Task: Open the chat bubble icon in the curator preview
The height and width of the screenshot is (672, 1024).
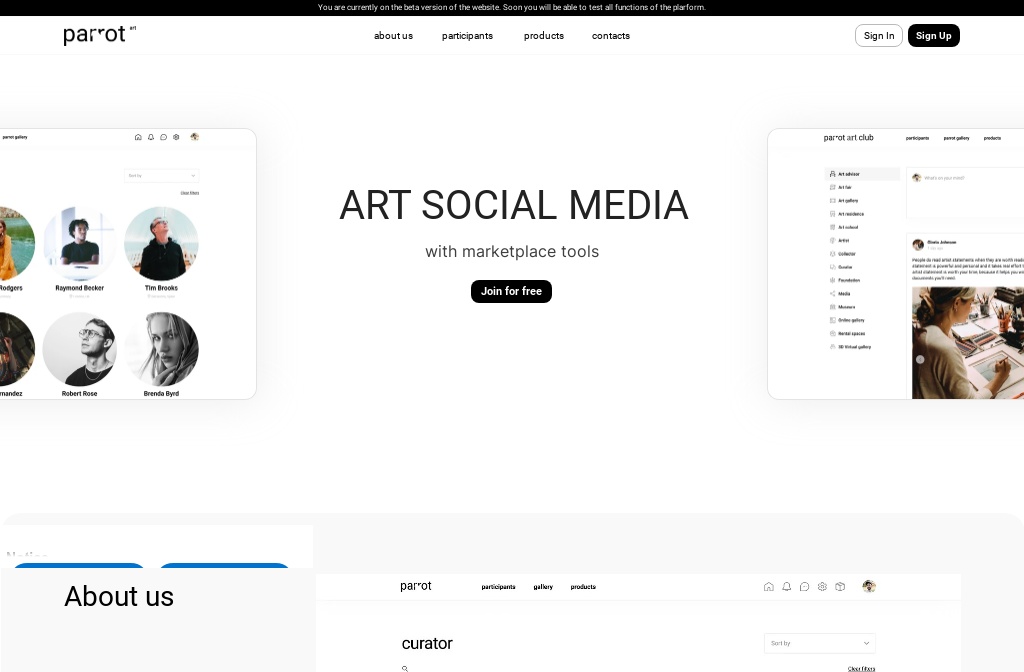Action: 804,587
